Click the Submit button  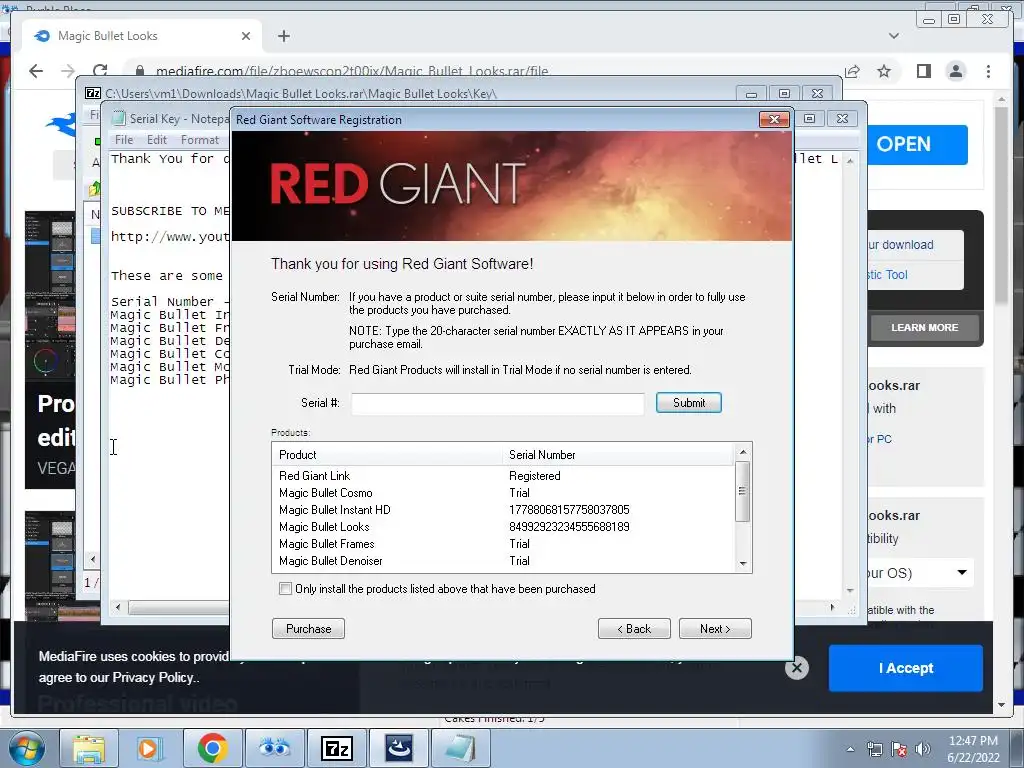(x=689, y=403)
